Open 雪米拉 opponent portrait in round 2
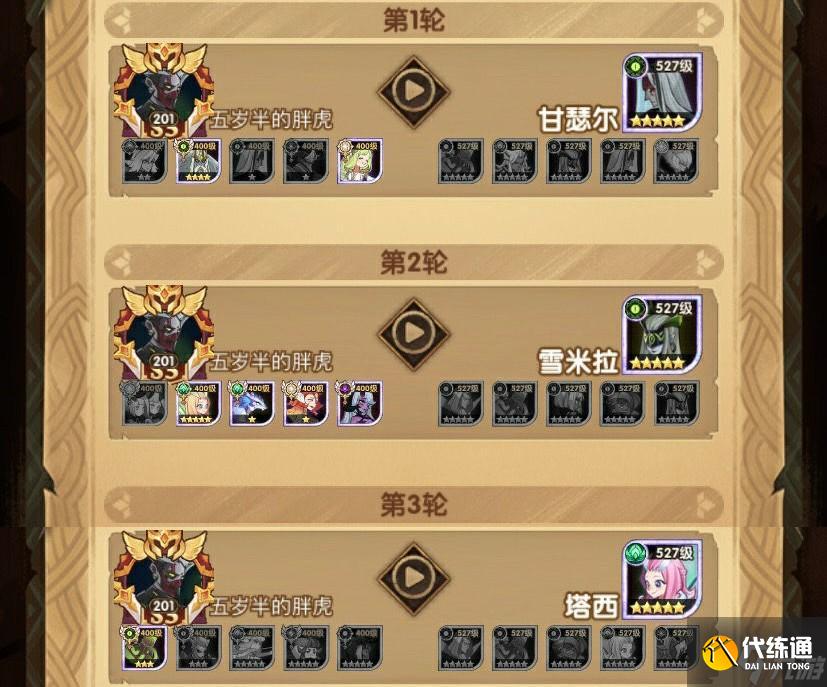This screenshot has width=827, height=687. pos(662,334)
